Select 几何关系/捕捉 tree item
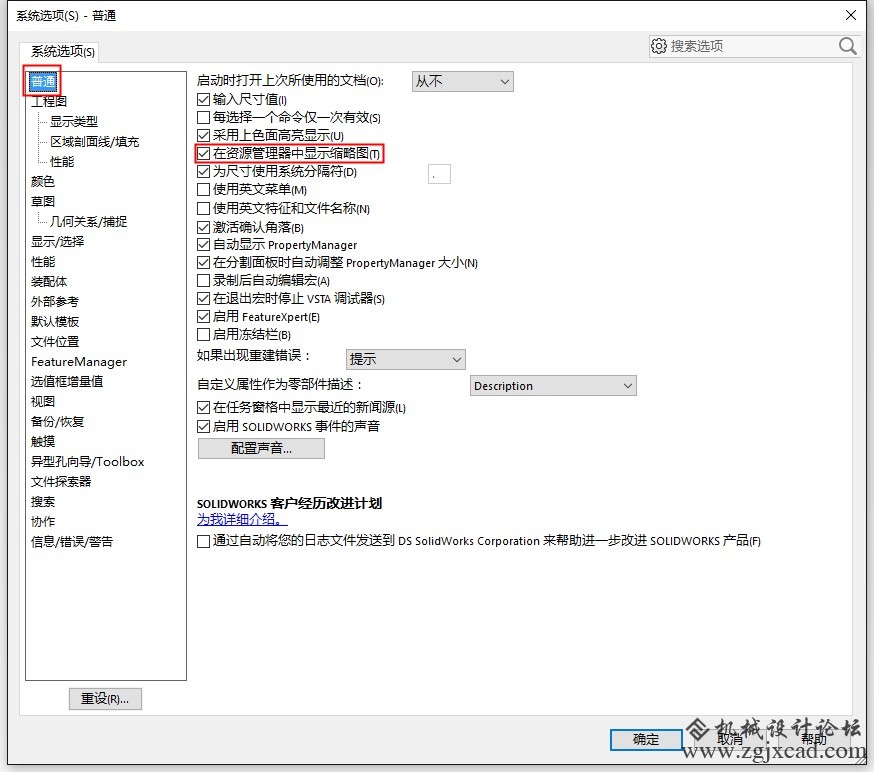 click(x=88, y=222)
